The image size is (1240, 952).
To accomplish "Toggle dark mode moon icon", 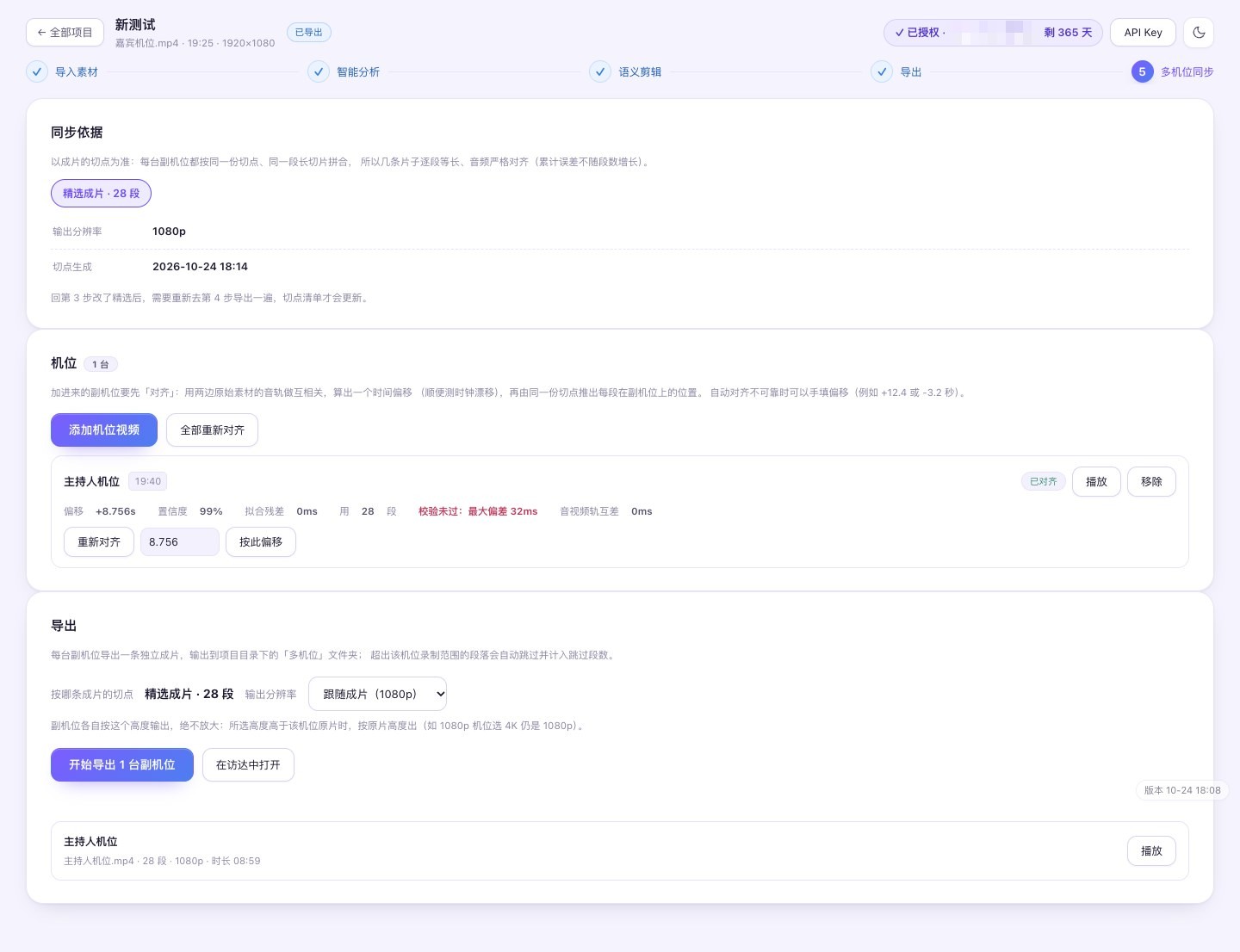I will point(1199,33).
